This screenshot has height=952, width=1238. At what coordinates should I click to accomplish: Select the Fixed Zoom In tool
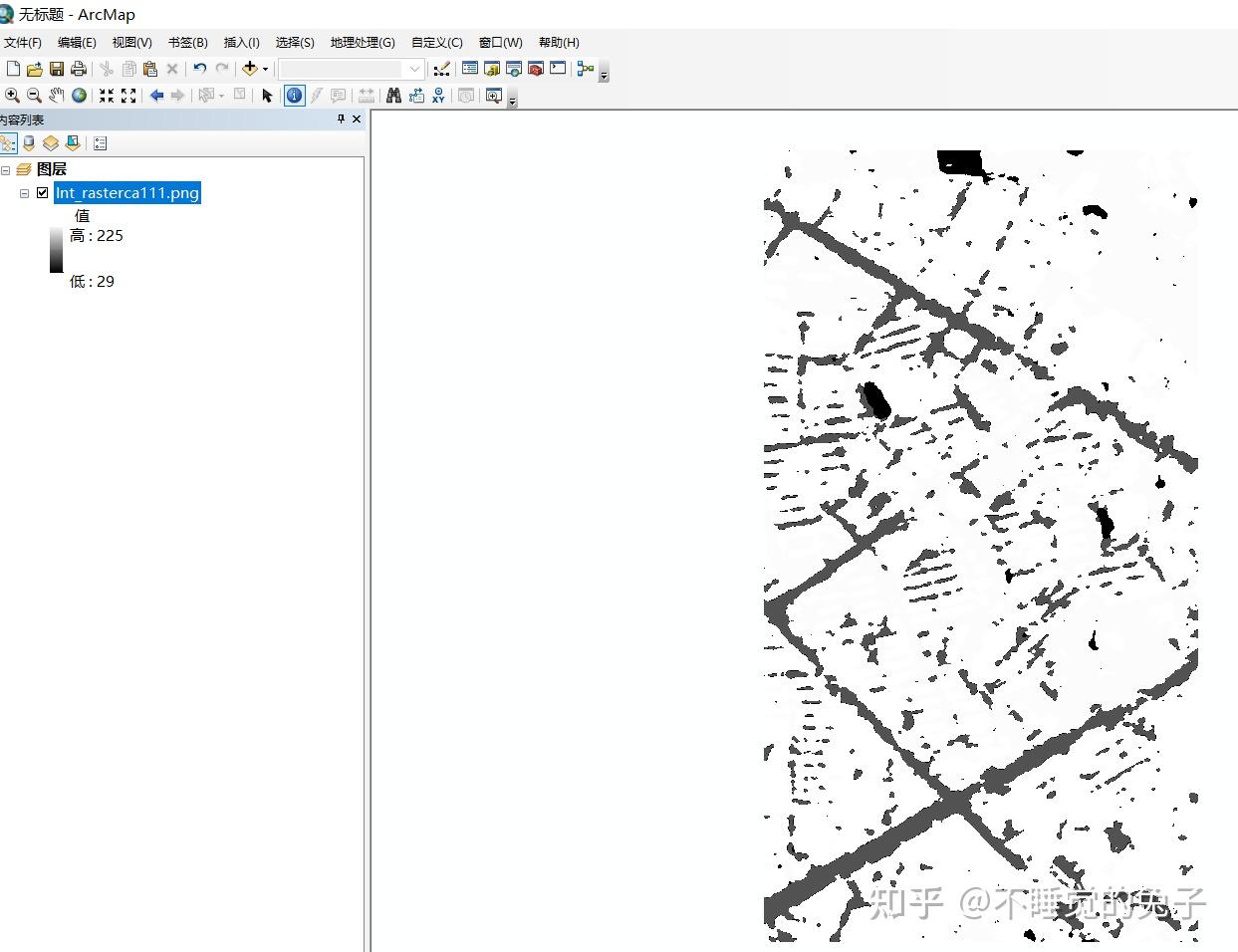tap(106, 96)
